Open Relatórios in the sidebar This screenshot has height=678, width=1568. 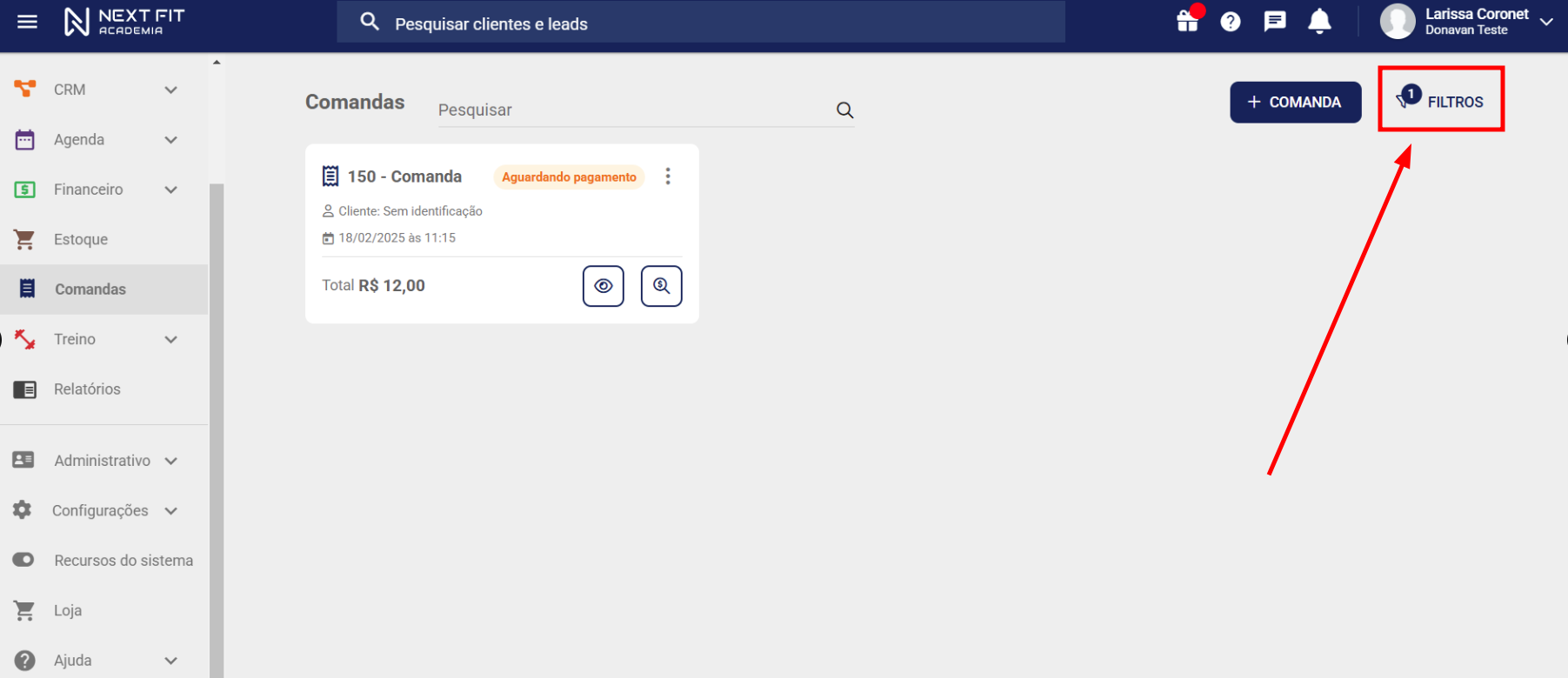click(104, 389)
